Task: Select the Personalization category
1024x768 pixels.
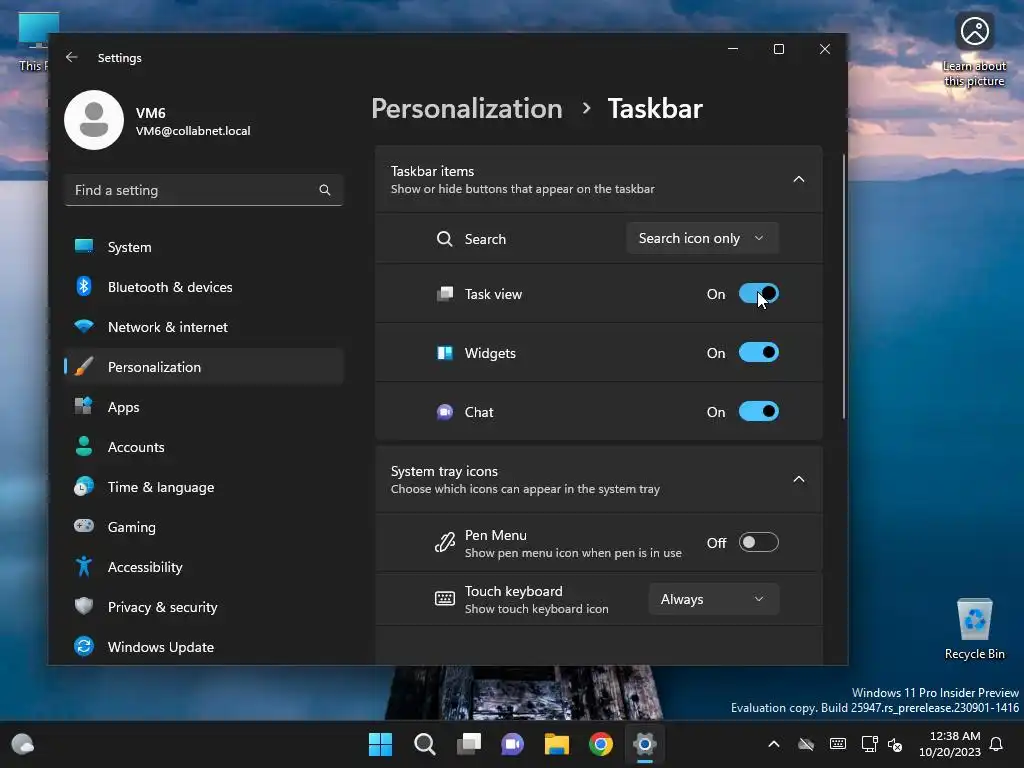Action: point(204,367)
